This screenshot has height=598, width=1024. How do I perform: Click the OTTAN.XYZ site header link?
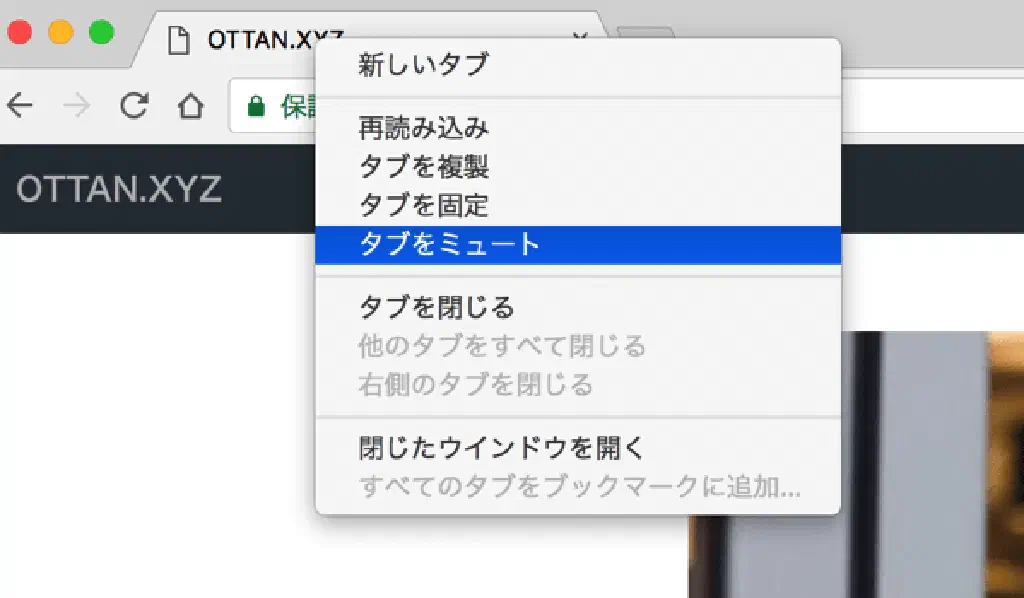point(119,190)
